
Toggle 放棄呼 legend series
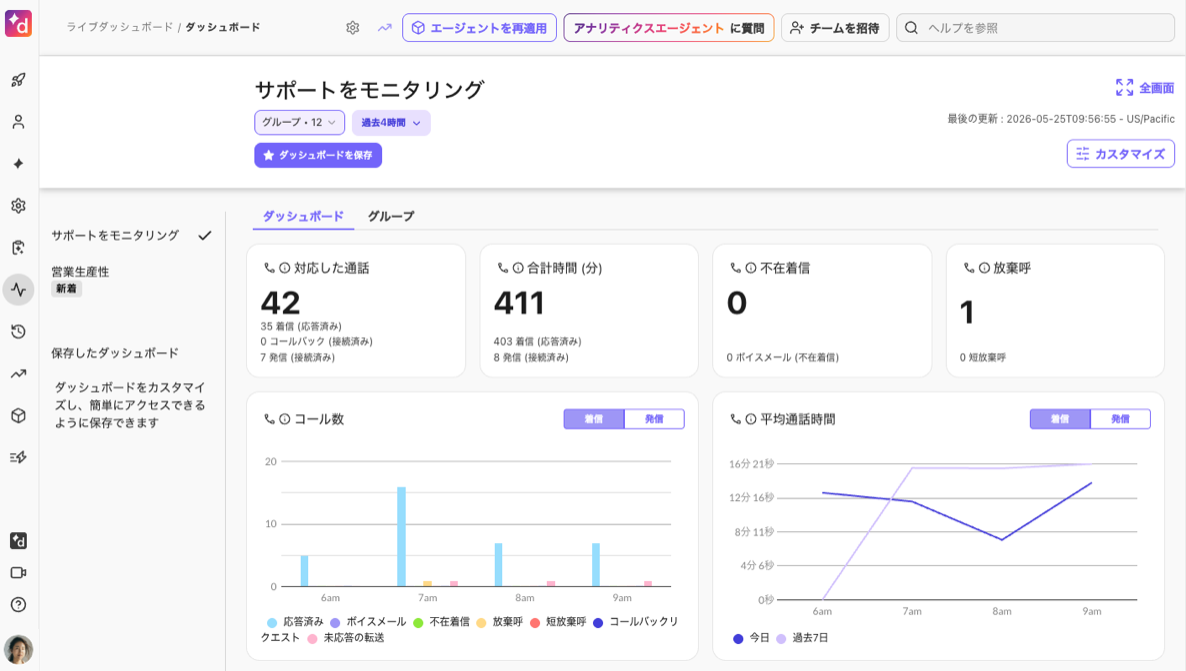click(500, 622)
